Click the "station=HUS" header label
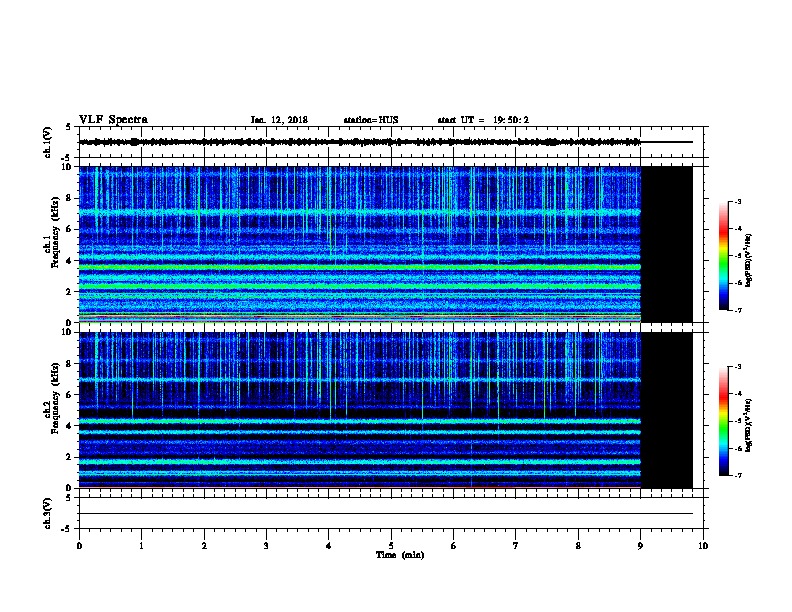 [x=371, y=120]
